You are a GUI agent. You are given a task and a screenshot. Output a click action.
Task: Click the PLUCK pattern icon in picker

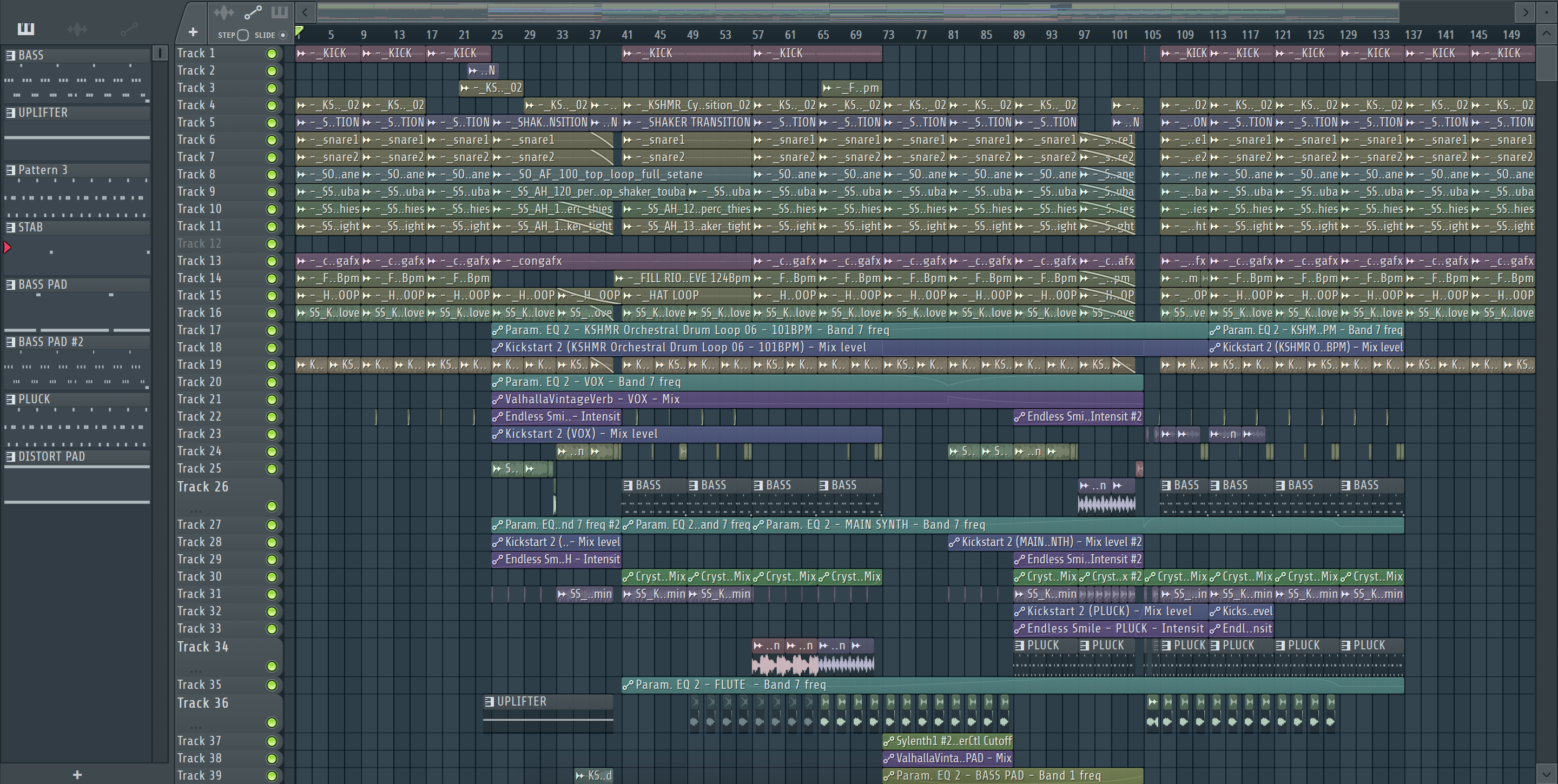coord(10,399)
